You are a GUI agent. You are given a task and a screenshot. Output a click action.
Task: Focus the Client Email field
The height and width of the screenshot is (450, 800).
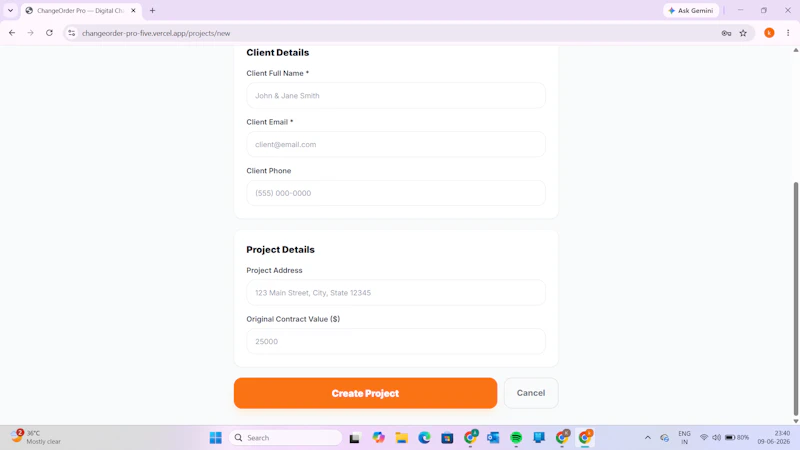click(x=396, y=144)
